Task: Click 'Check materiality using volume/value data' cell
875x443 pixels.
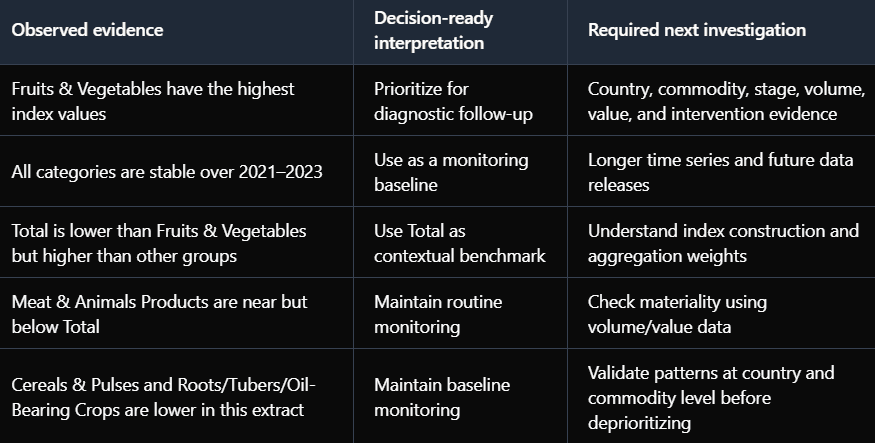Action: pyautogui.click(x=721, y=313)
